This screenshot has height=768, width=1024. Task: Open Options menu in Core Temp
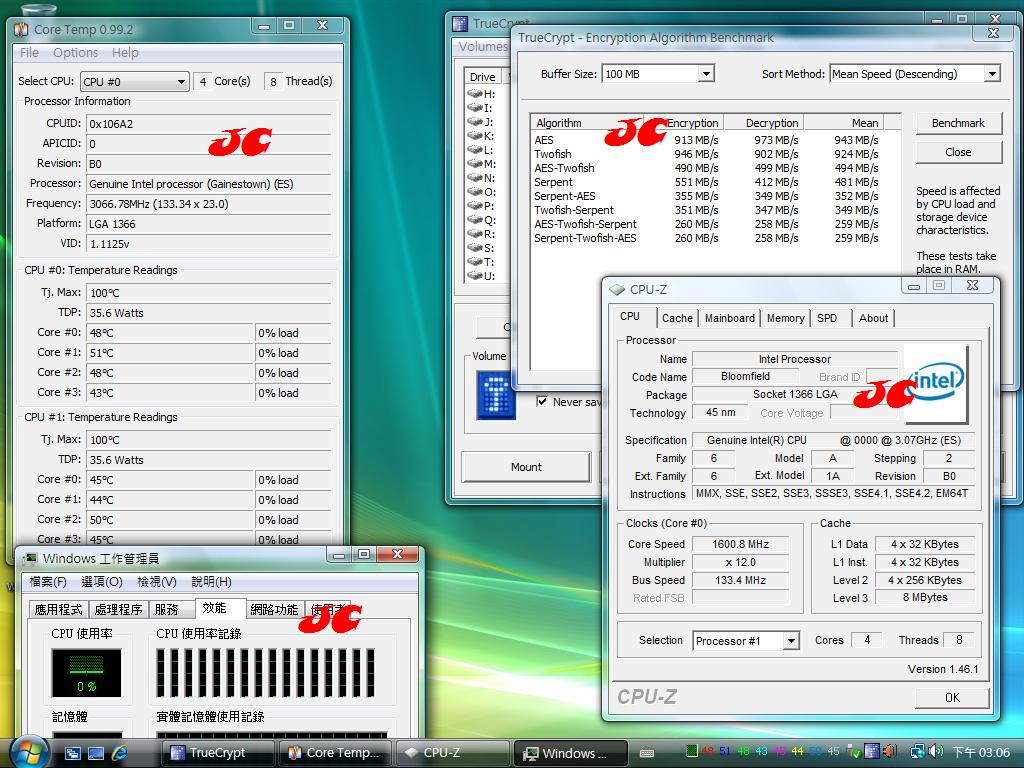pyautogui.click(x=75, y=53)
